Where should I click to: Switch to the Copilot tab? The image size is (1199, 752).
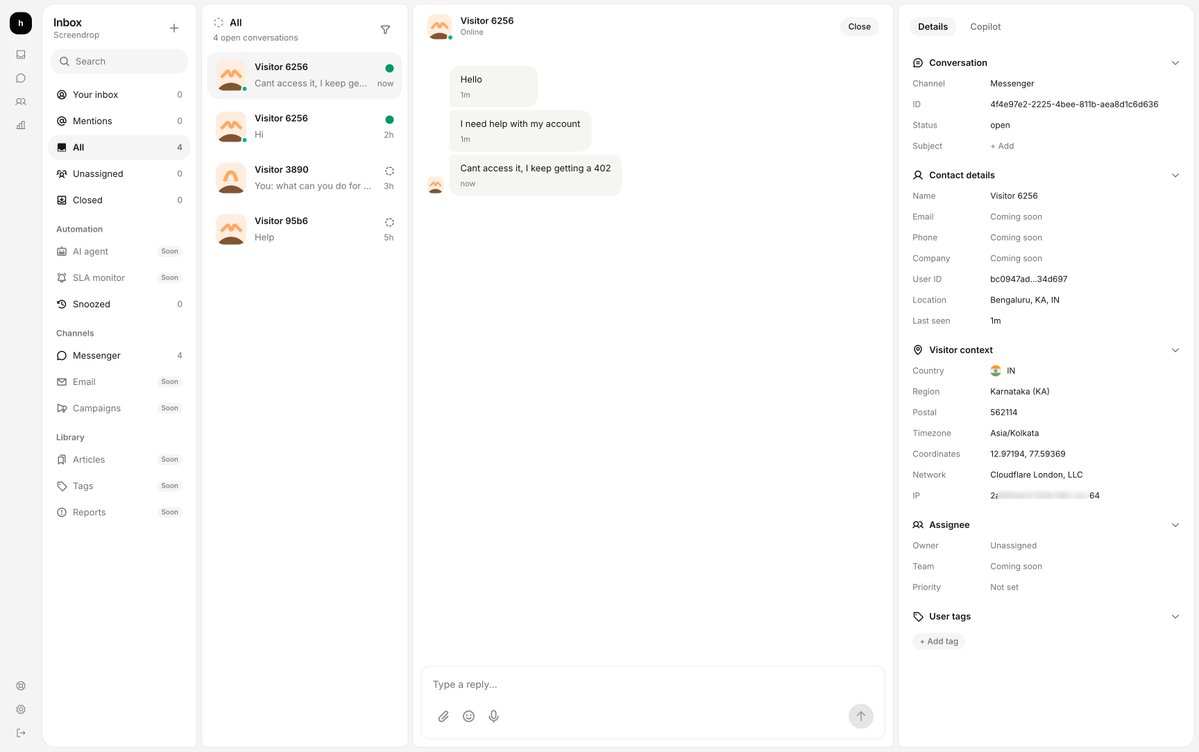[986, 27]
